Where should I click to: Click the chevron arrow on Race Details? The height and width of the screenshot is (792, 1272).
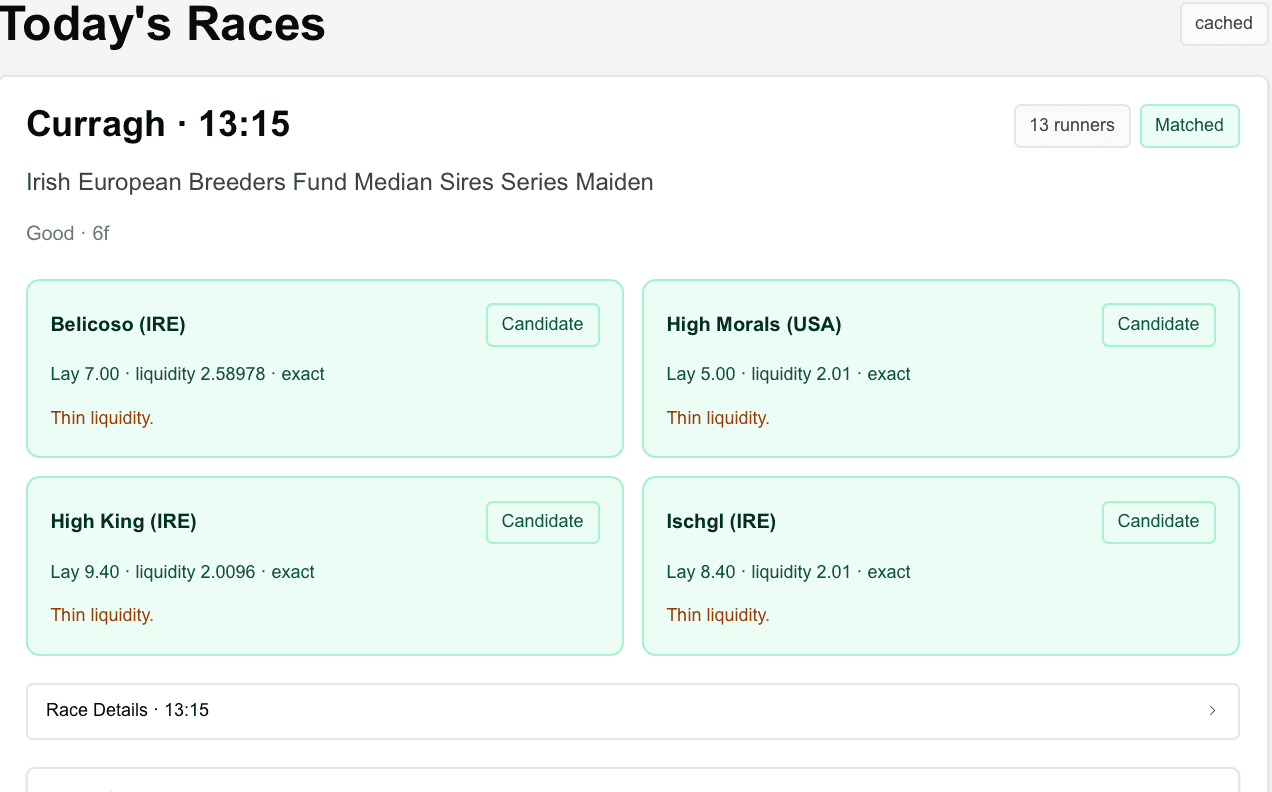click(1212, 710)
